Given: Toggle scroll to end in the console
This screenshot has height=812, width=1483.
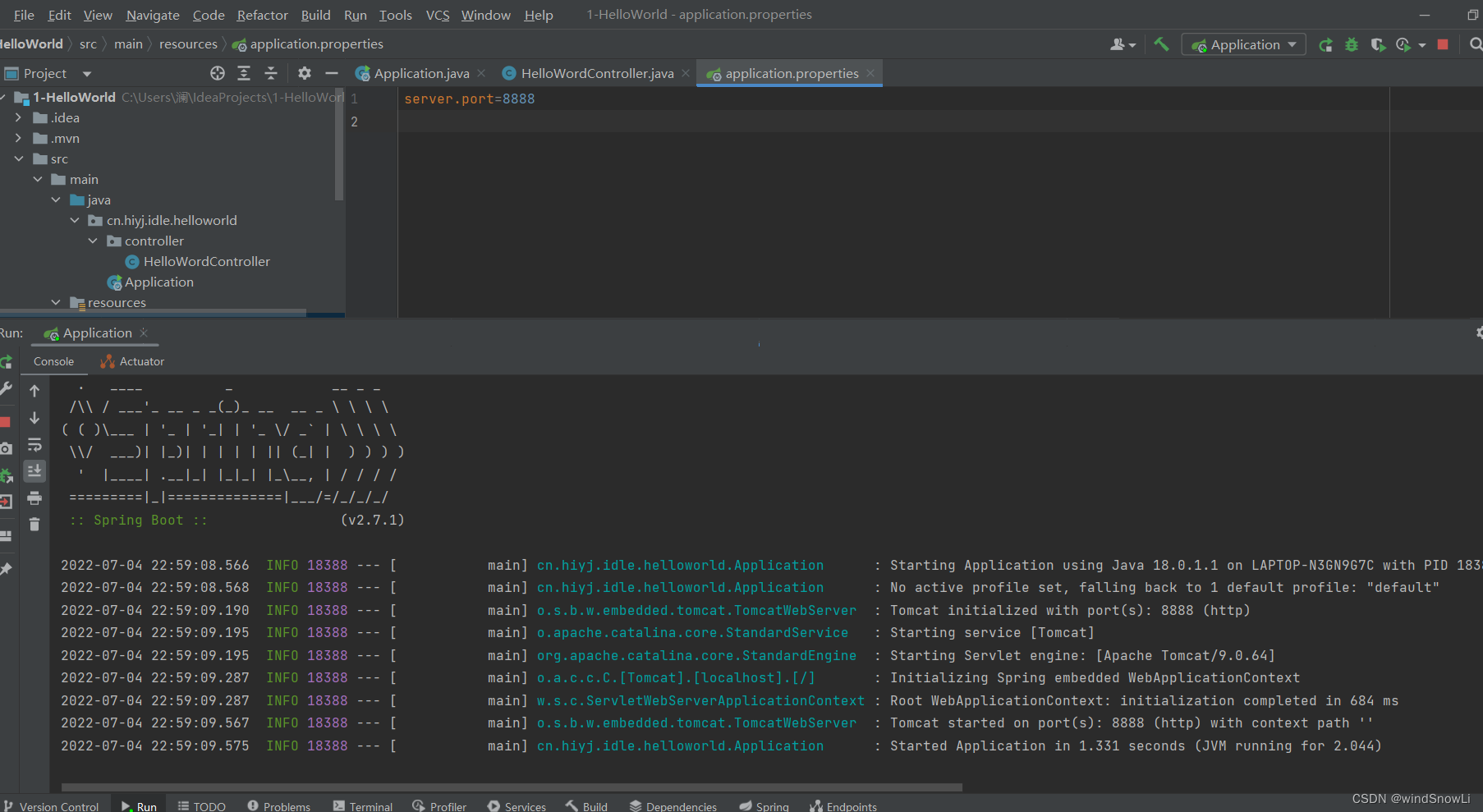Looking at the screenshot, I should [34, 470].
